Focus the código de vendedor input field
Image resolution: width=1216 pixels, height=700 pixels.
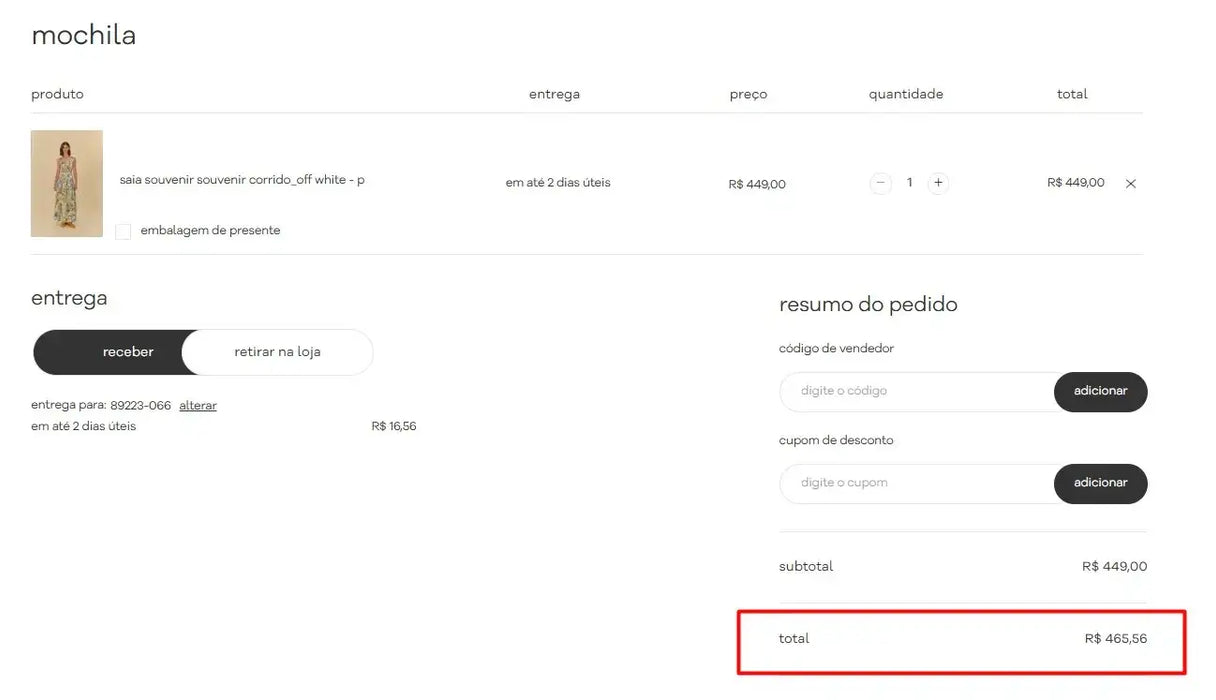[916, 391]
